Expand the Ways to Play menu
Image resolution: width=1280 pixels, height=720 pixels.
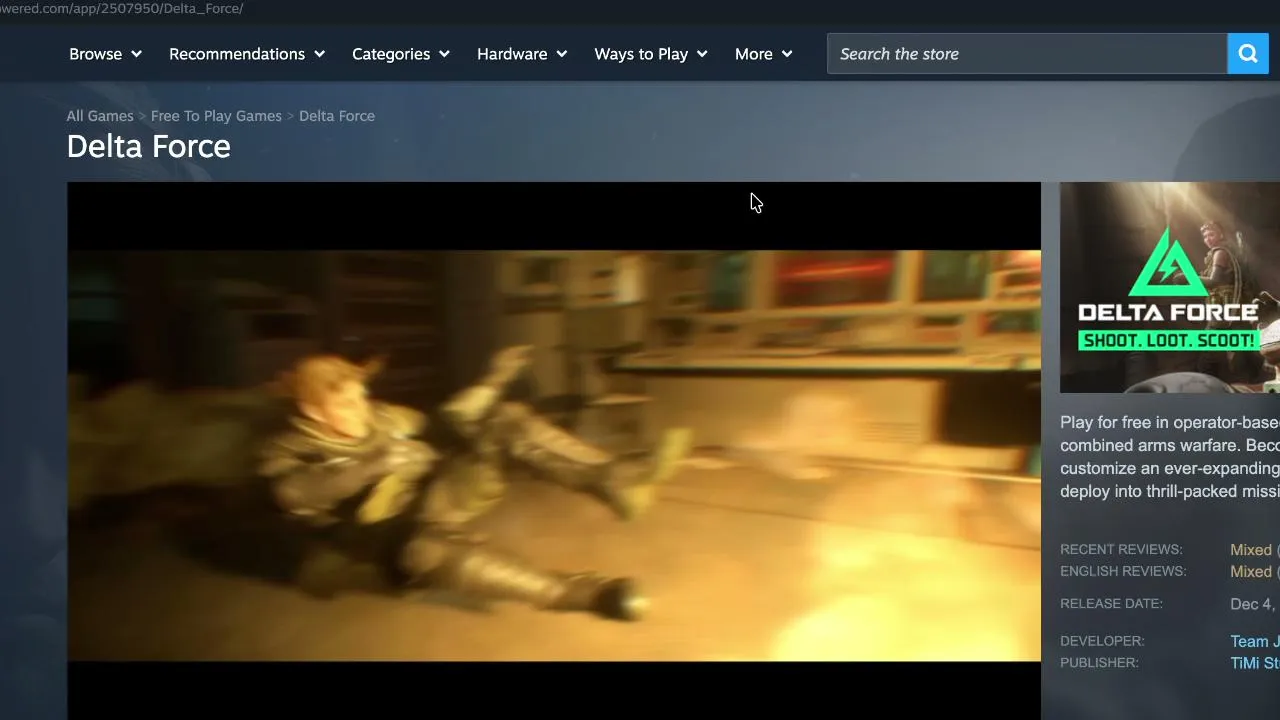click(x=651, y=54)
